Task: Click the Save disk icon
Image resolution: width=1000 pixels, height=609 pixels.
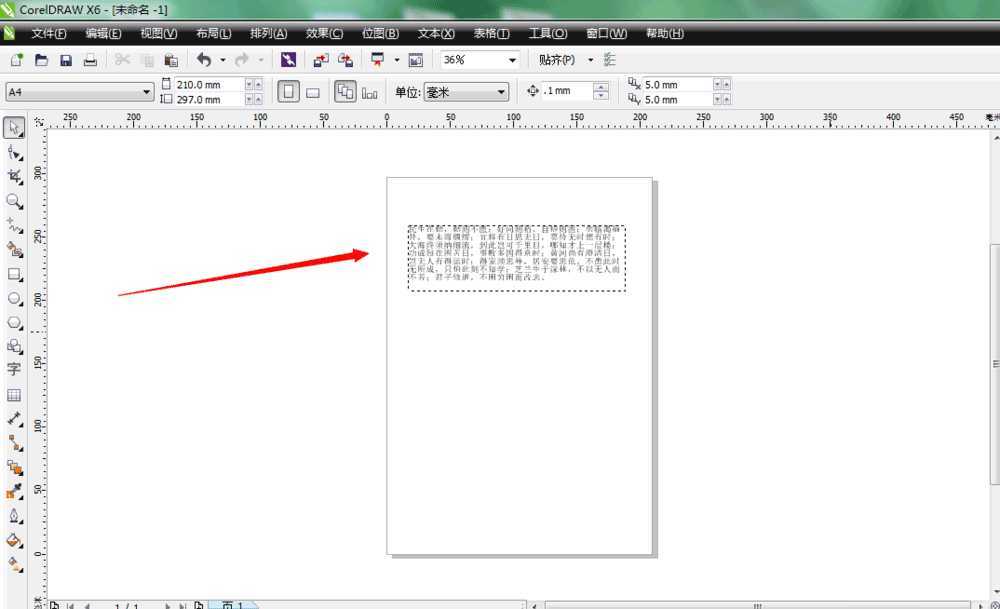Action: (x=66, y=60)
